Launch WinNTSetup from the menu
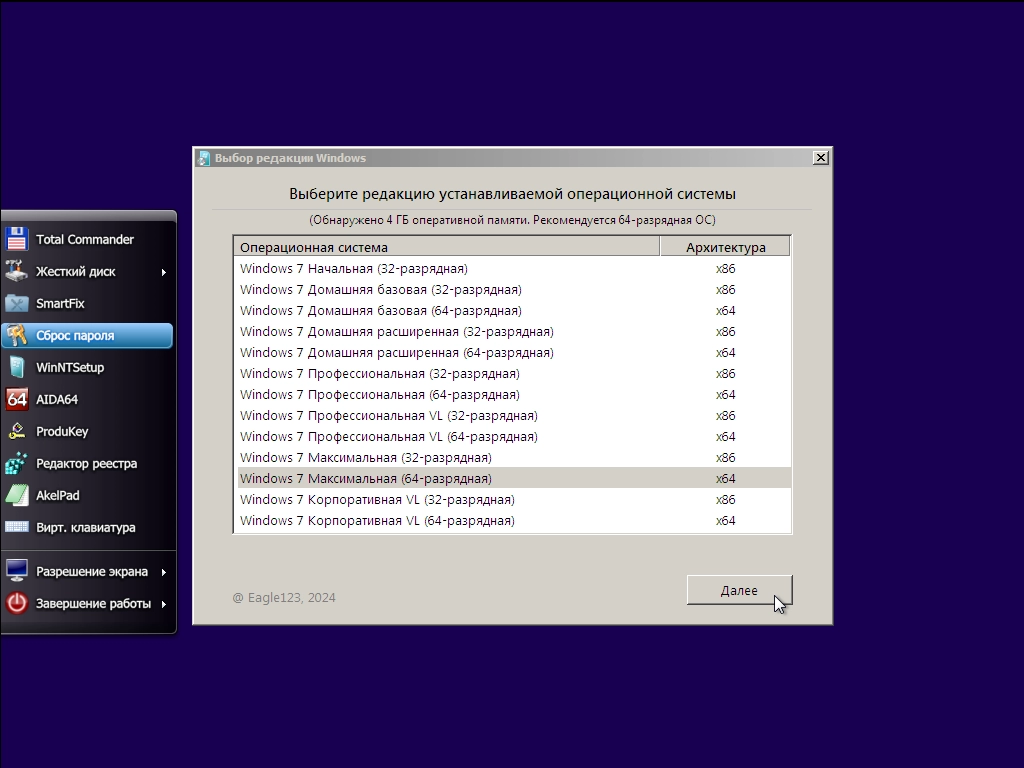Screen dimensions: 1024x768 point(88,367)
